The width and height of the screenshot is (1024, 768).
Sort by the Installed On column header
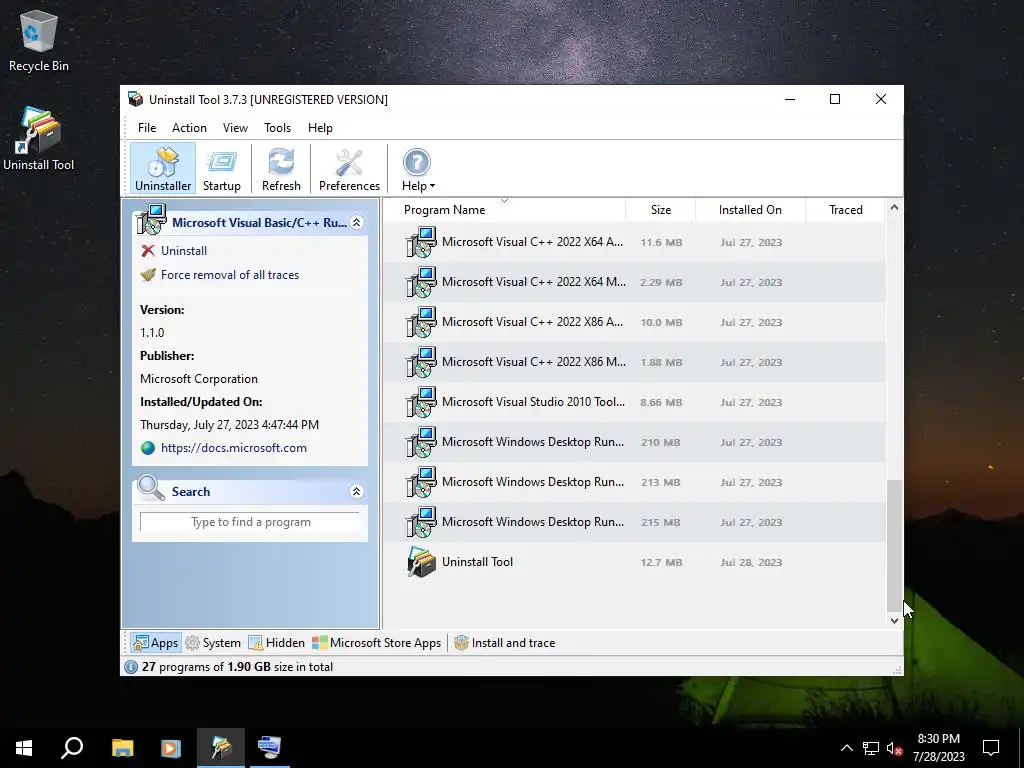pos(750,210)
